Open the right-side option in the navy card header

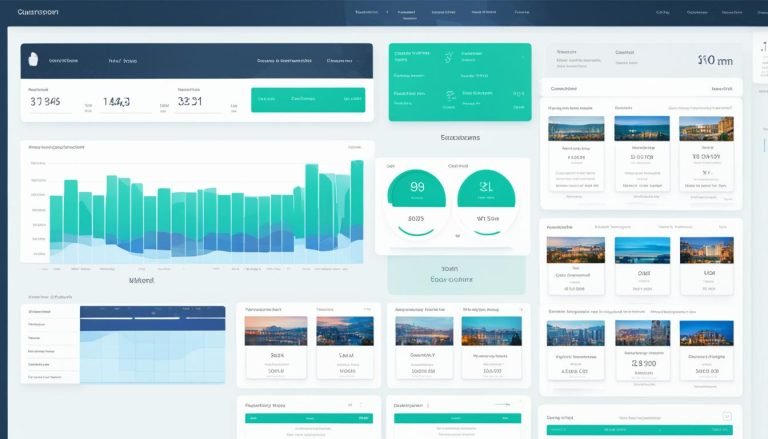coord(341,60)
